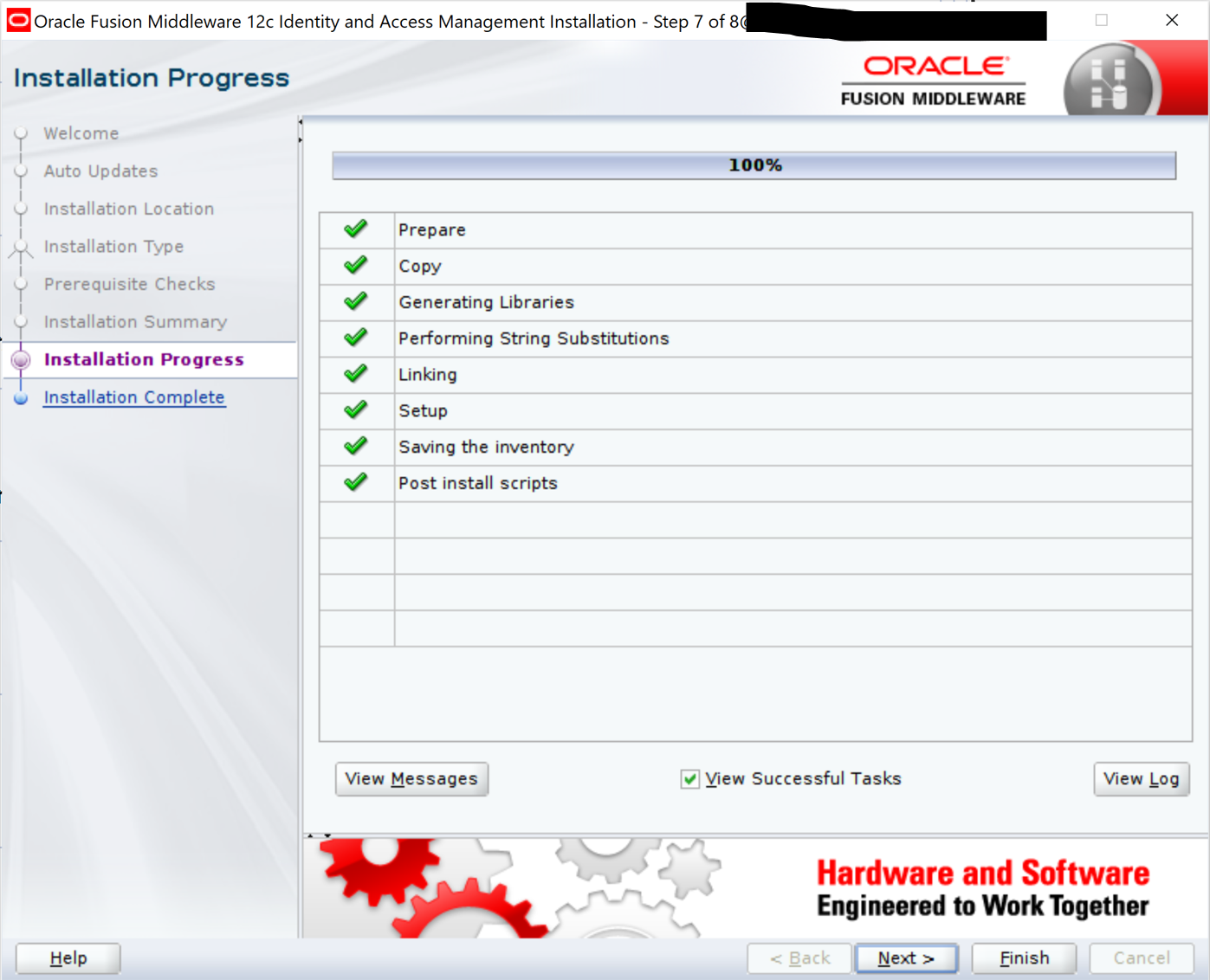The image size is (1210, 980).
Task: Click checkmark next to Linking task
Action: coord(355,374)
